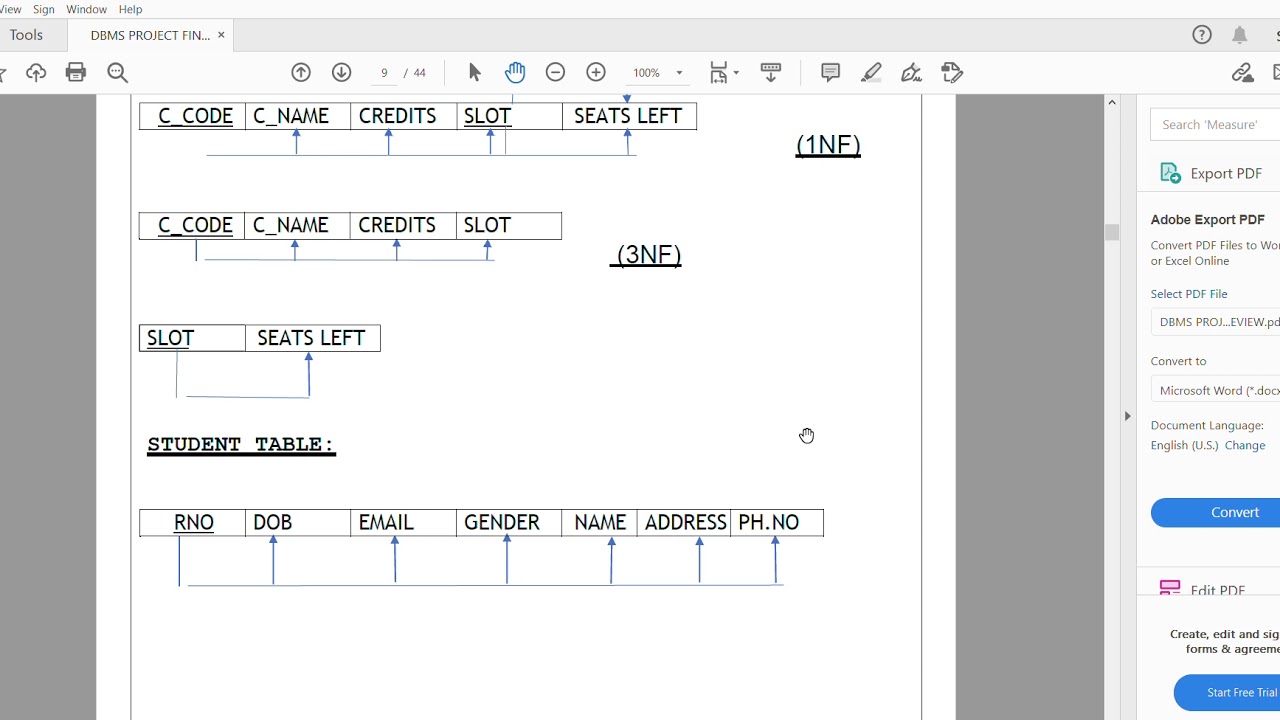Click the scrolling mode keyboard icon

[771, 72]
